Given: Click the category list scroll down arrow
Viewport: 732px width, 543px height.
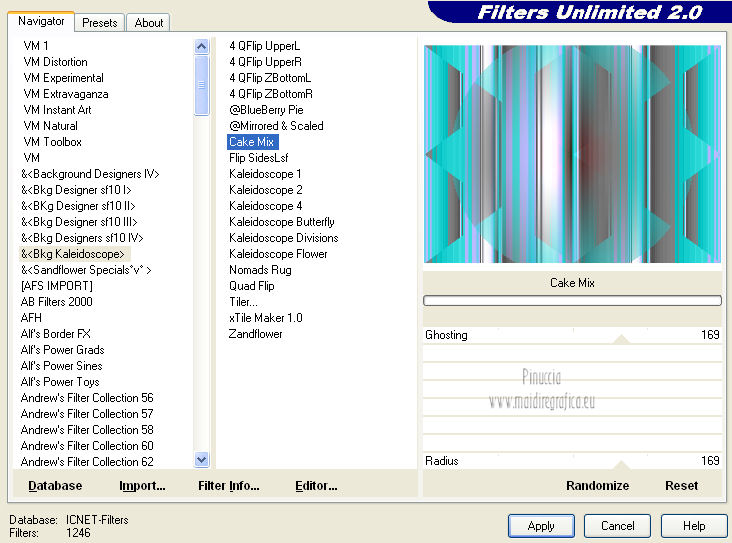Looking at the screenshot, I should 202,459.
